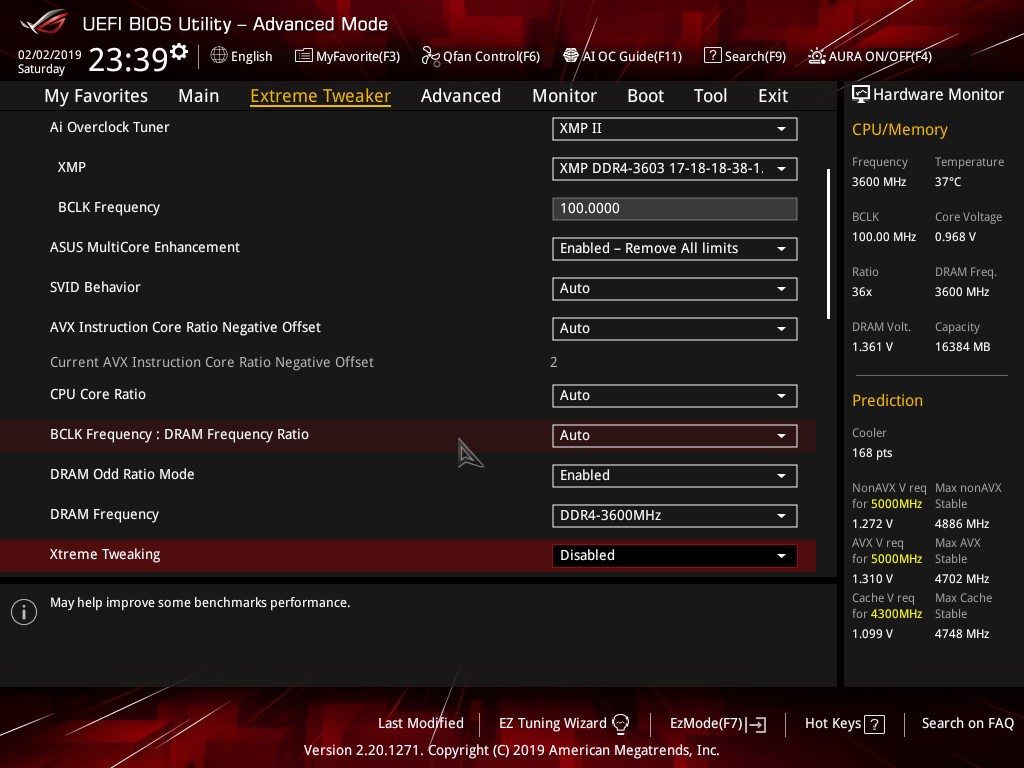The width and height of the screenshot is (1024, 768).
Task: Open BCLK Frequency : DRAM Frequency Ratio dropdown
Action: point(675,436)
